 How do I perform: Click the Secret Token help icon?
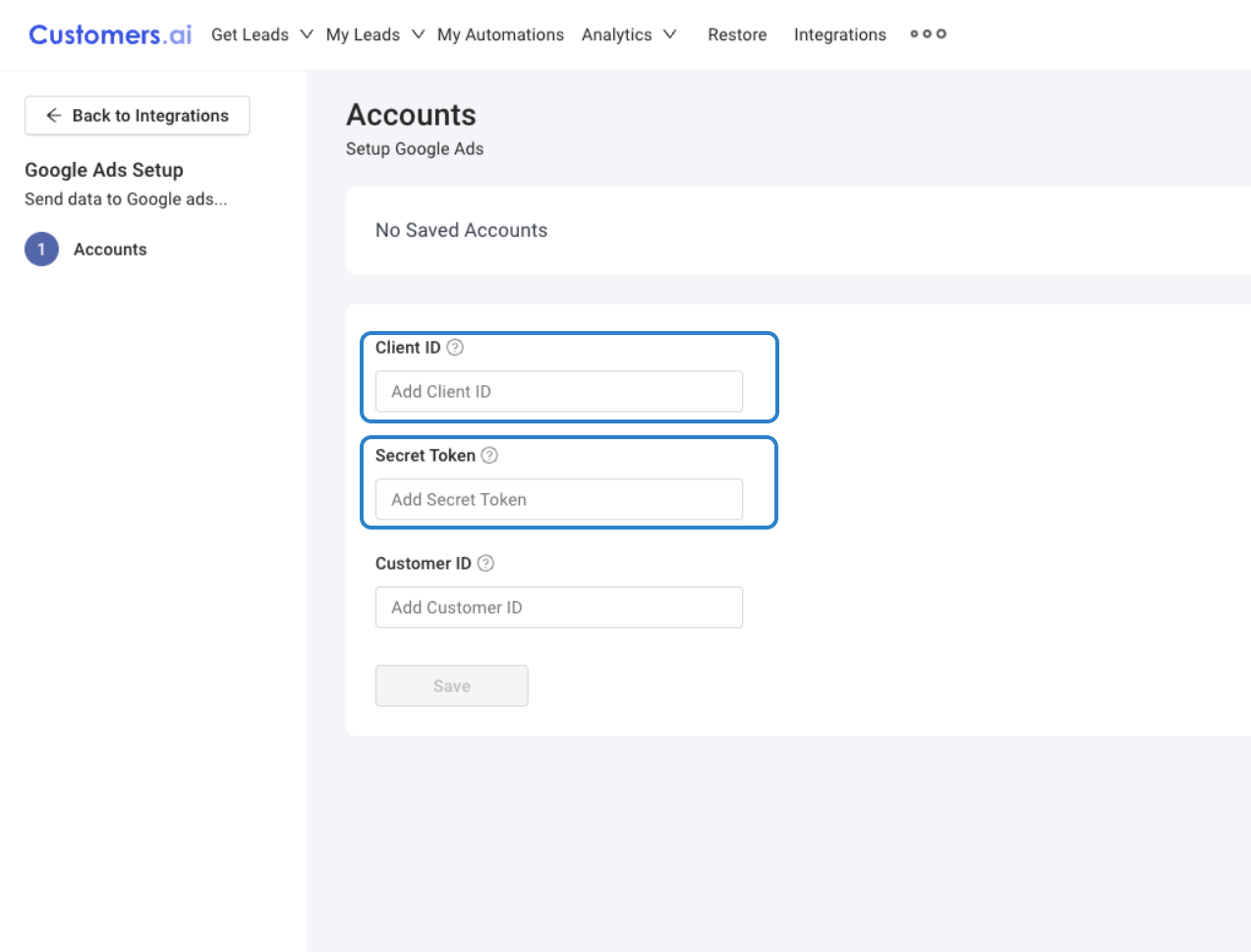click(x=489, y=455)
